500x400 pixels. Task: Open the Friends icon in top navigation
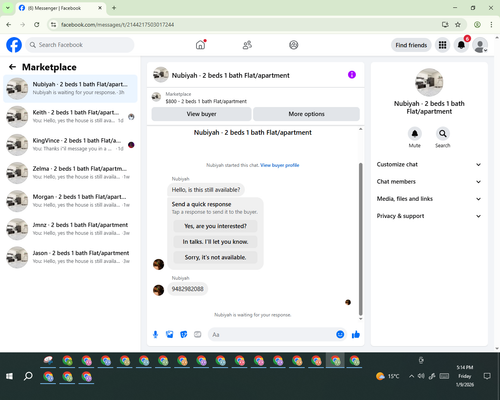point(247,45)
